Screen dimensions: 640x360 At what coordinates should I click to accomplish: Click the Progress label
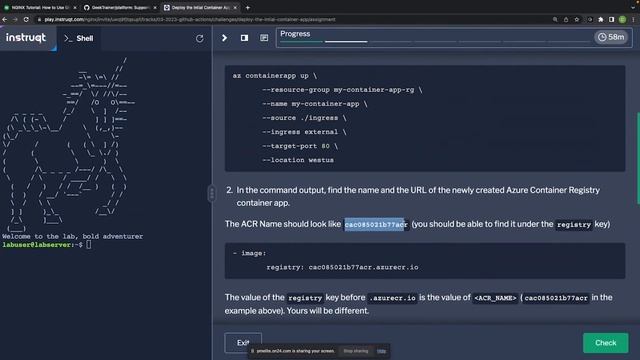(x=295, y=34)
